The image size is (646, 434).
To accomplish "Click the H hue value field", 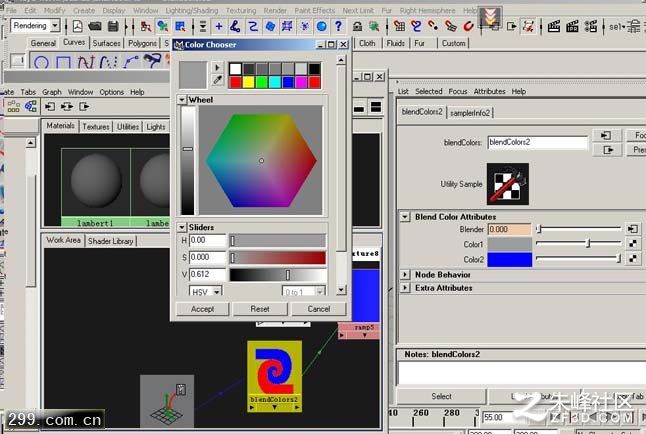I will pyautogui.click(x=207, y=240).
